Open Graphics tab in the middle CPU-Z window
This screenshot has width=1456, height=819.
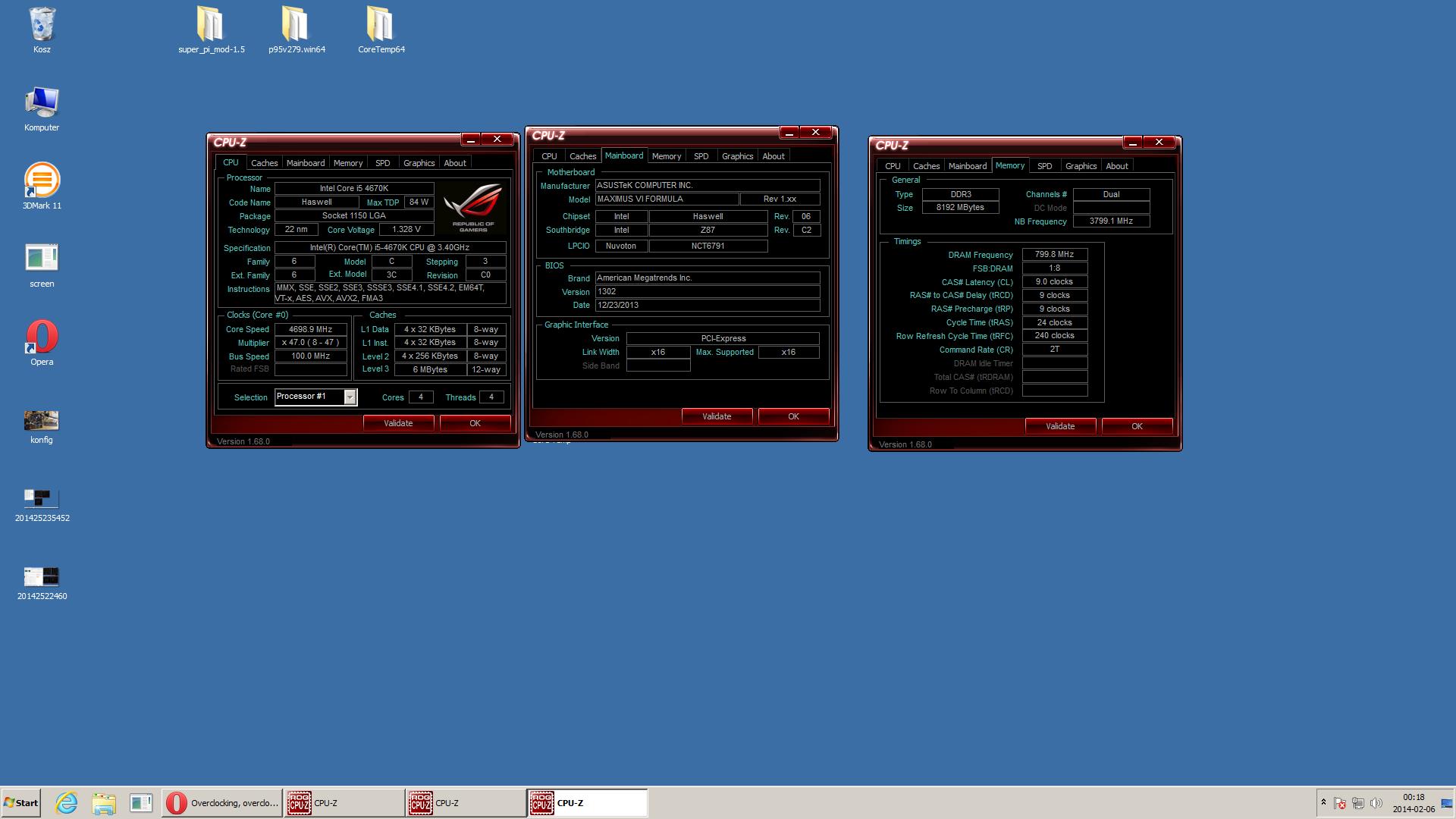(x=738, y=156)
